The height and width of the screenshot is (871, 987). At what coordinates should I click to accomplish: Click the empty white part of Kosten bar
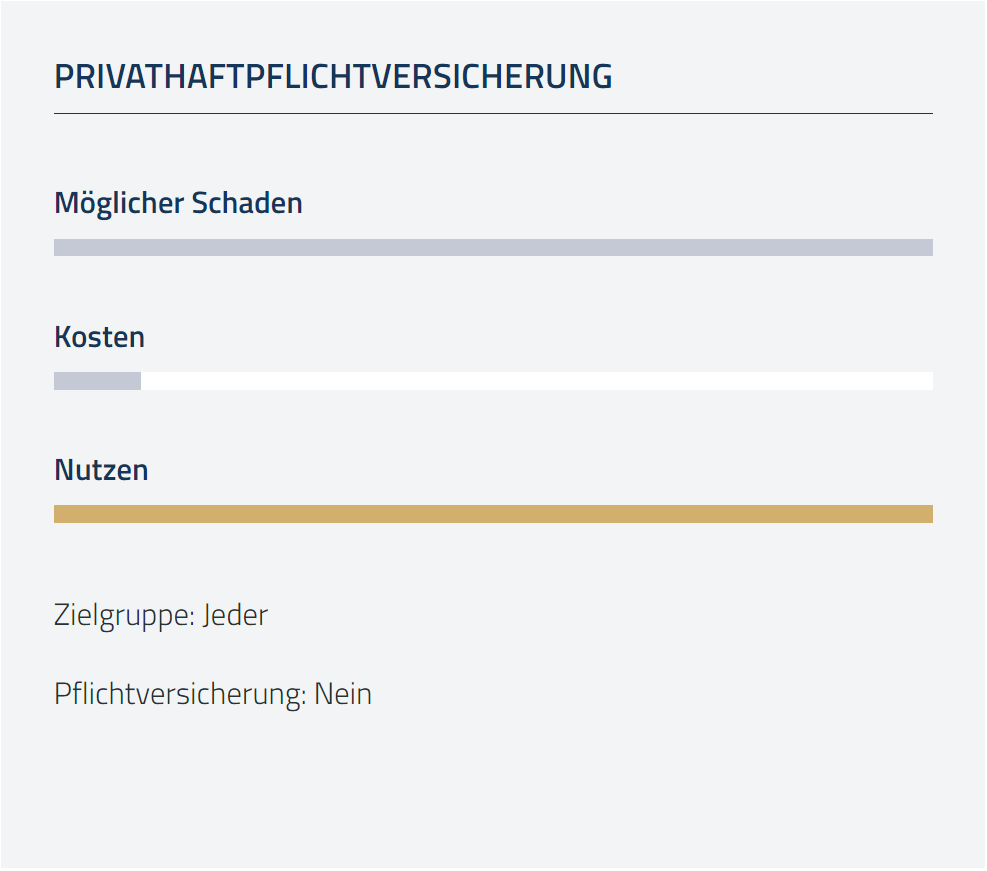tap(537, 381)
